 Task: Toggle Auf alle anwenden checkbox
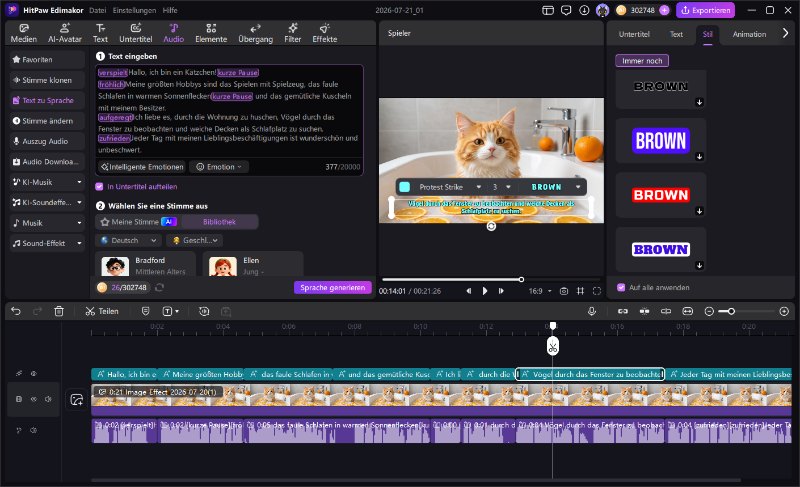621,288
